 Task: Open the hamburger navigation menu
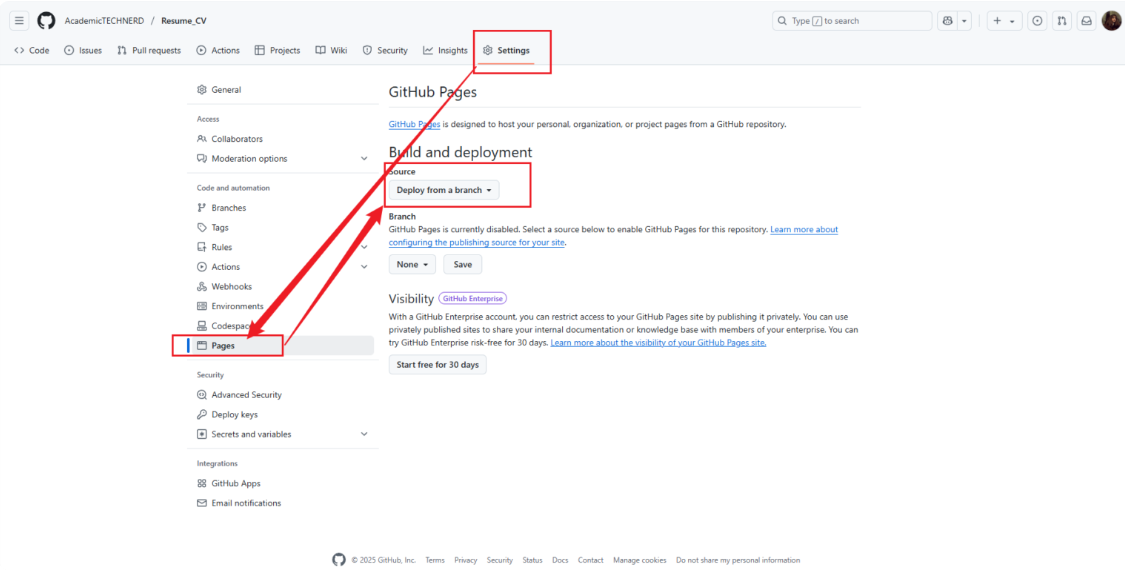click(19, 21)
